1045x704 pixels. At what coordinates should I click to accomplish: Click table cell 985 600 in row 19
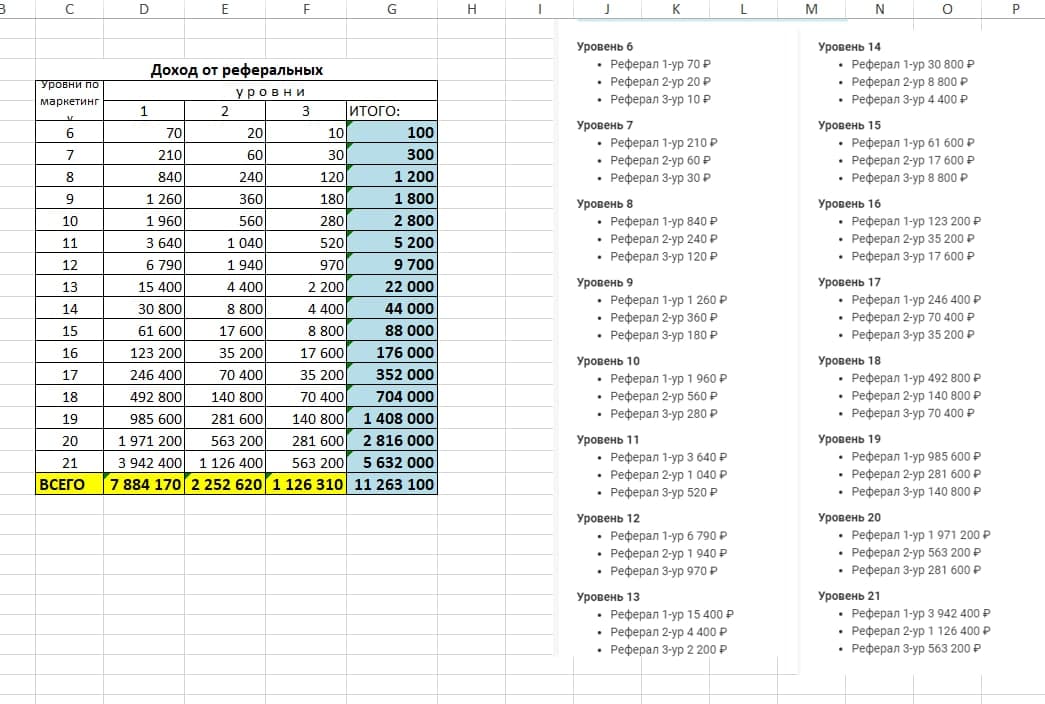pos(144,419)
